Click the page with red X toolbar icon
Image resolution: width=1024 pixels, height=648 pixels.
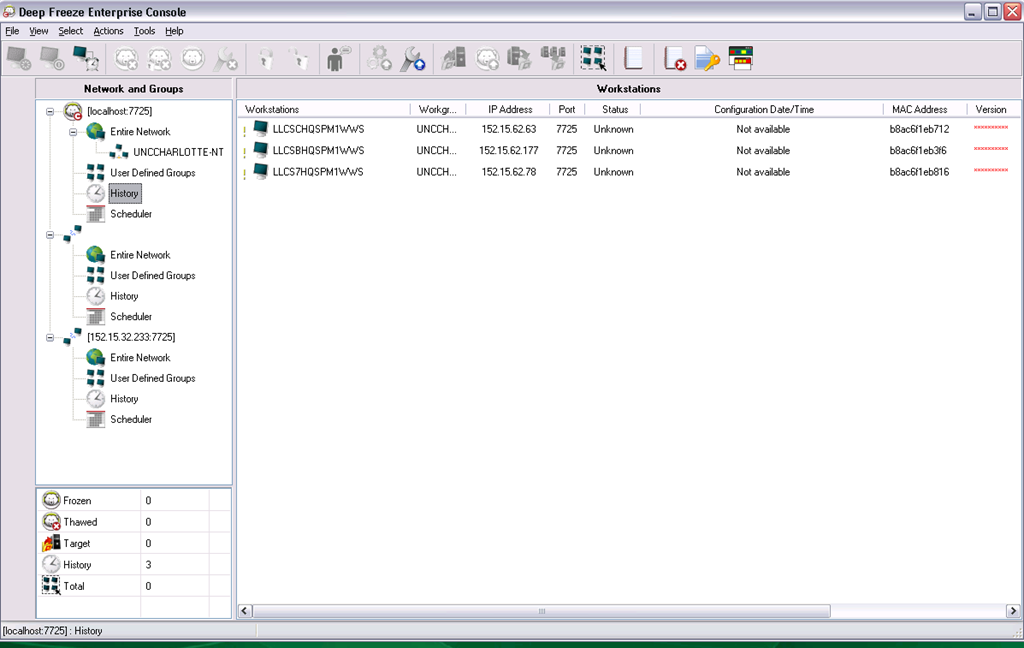click(x=675, y=59)
